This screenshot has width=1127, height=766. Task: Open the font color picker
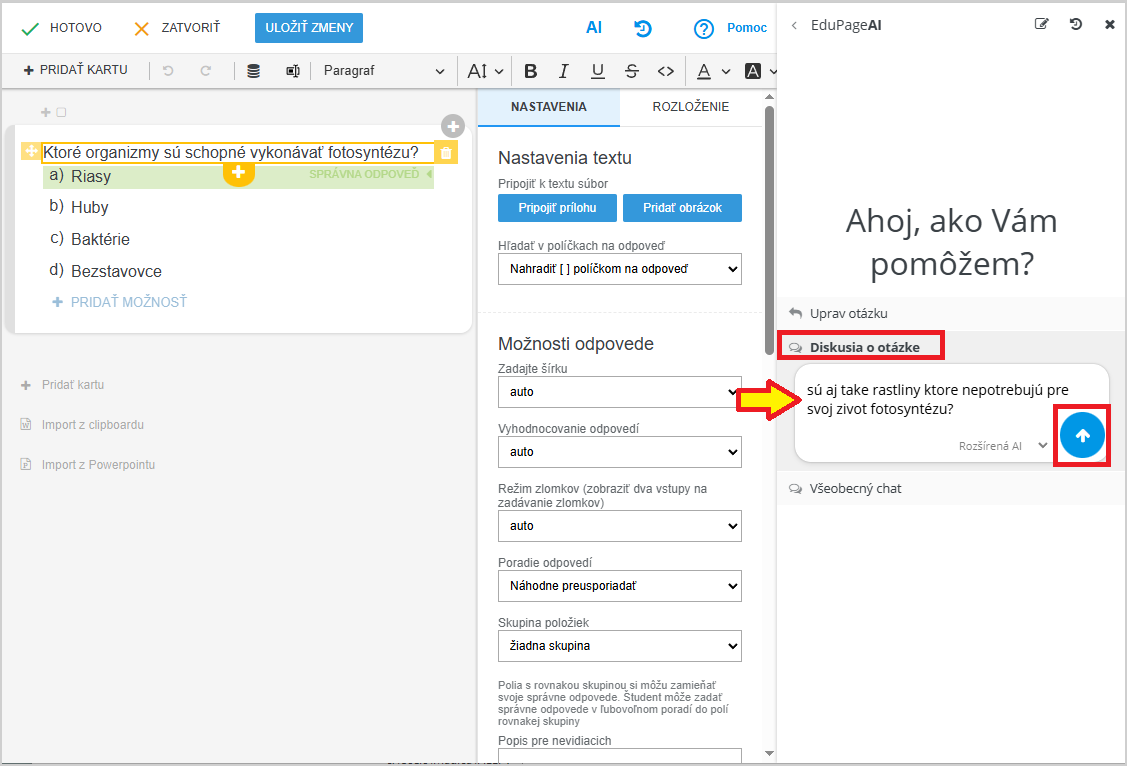click(x=704, y=71)
